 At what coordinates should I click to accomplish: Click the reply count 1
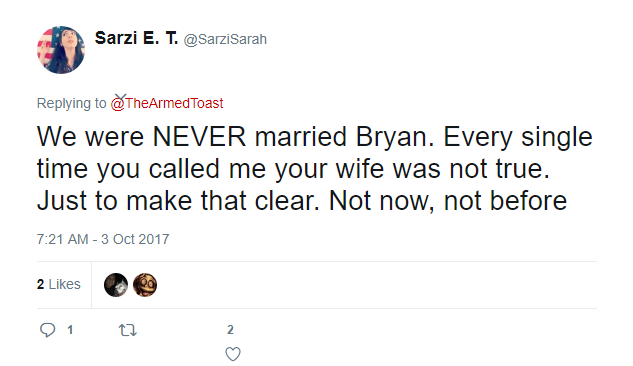pos(70,330)
